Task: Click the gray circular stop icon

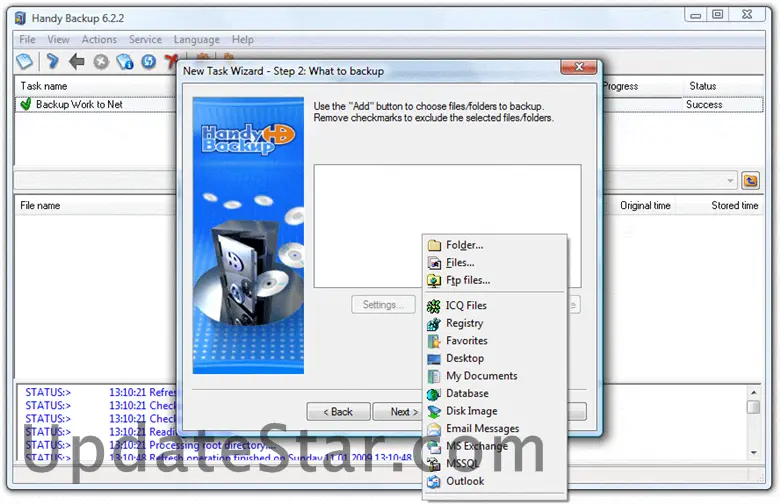Action: click(x=101, y=62)
